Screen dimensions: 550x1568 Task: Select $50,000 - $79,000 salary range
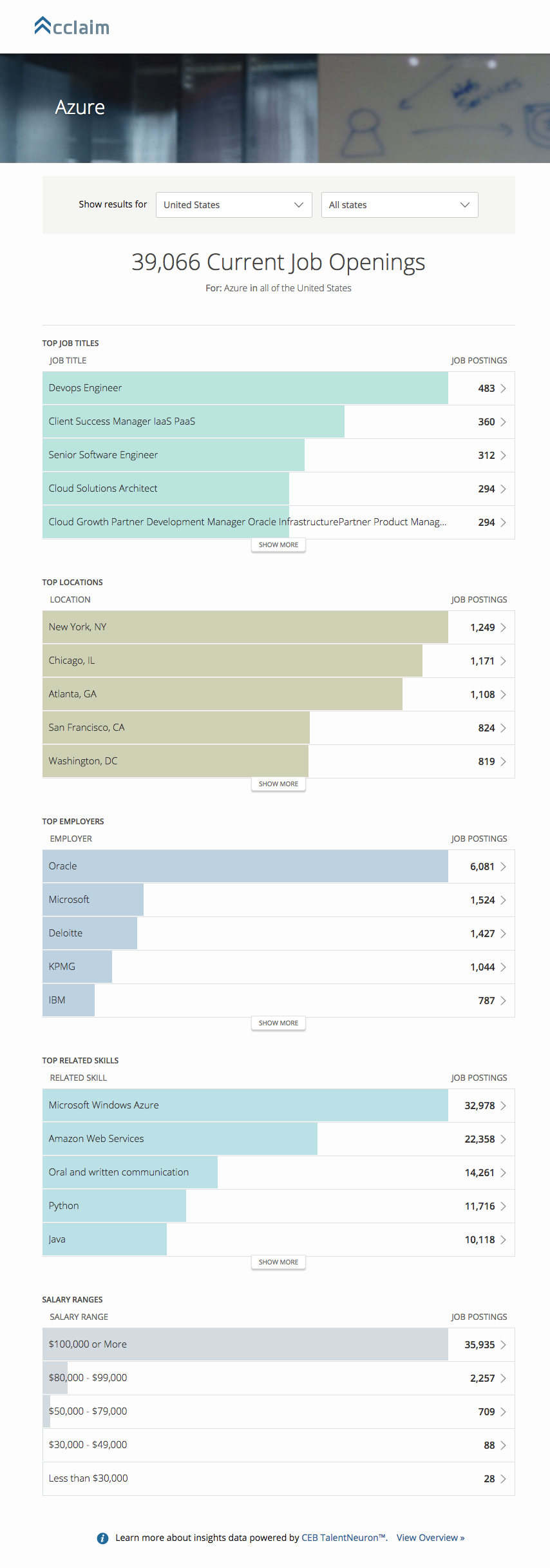[88, 1411]
